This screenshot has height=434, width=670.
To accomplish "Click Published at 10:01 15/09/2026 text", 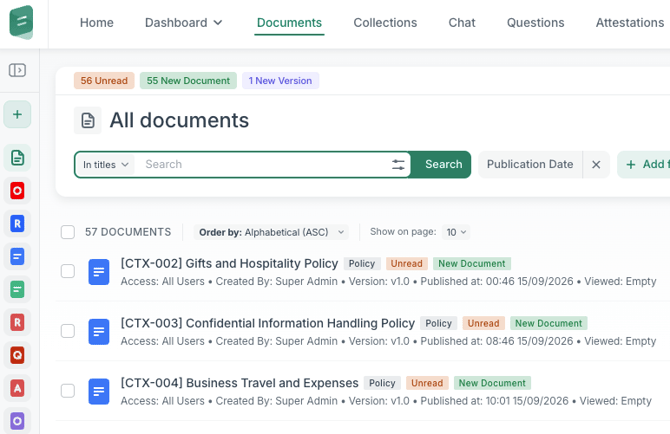I will (x=494, y=401).
